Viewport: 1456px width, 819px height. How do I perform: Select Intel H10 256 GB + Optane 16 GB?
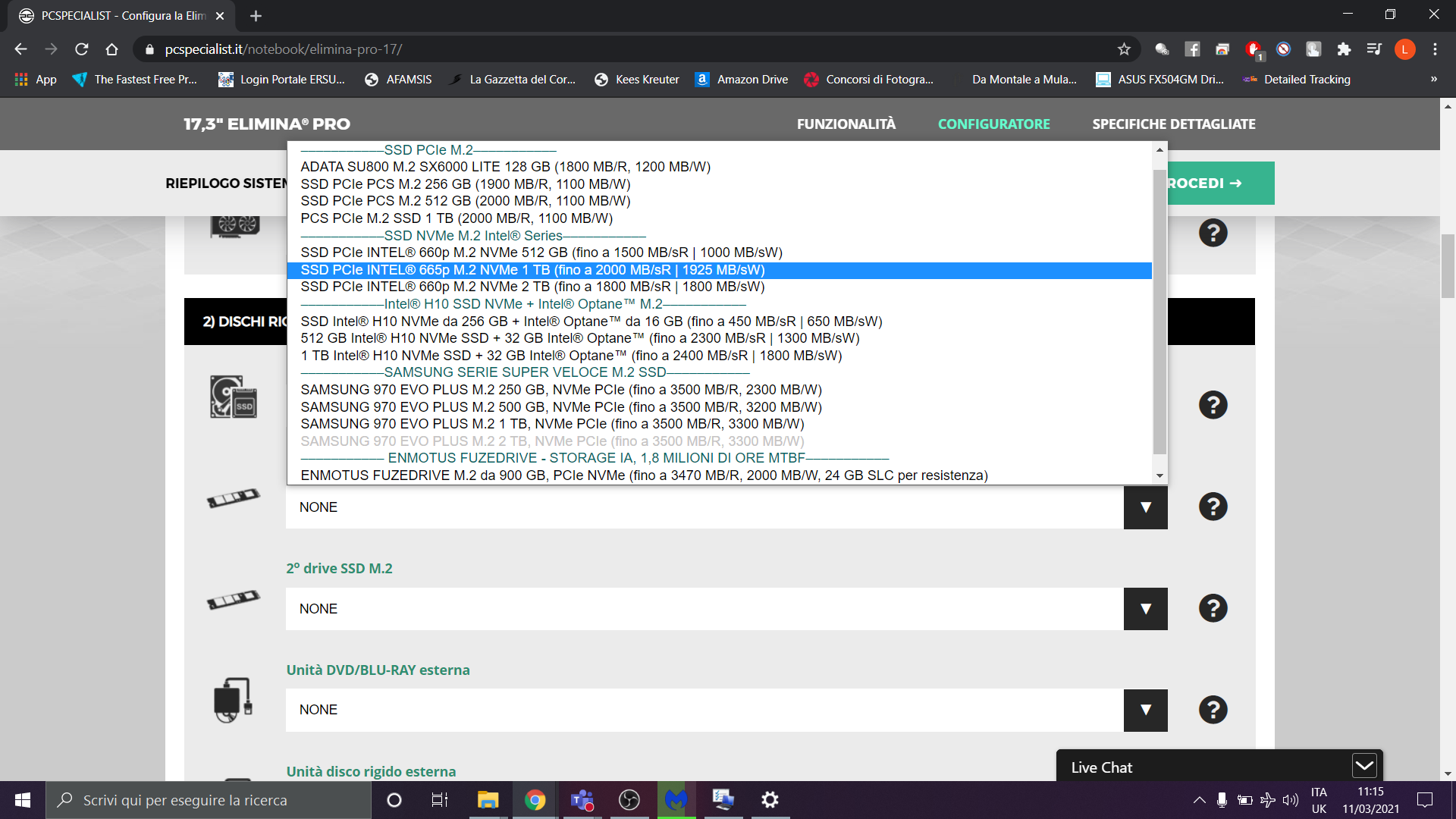point(719,322)
